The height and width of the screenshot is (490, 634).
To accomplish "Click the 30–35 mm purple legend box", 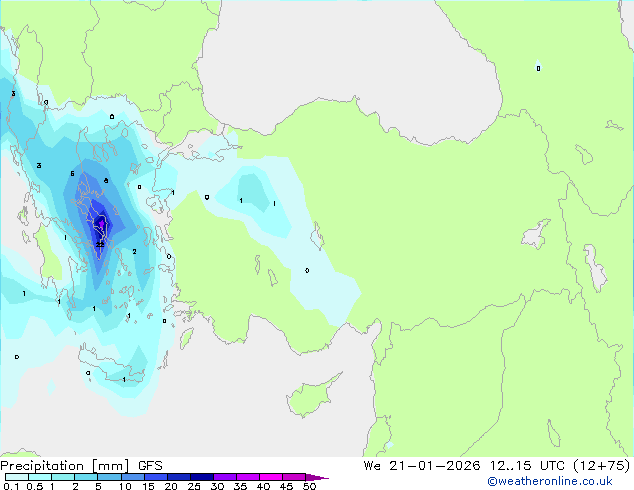I will click(225, 477).
